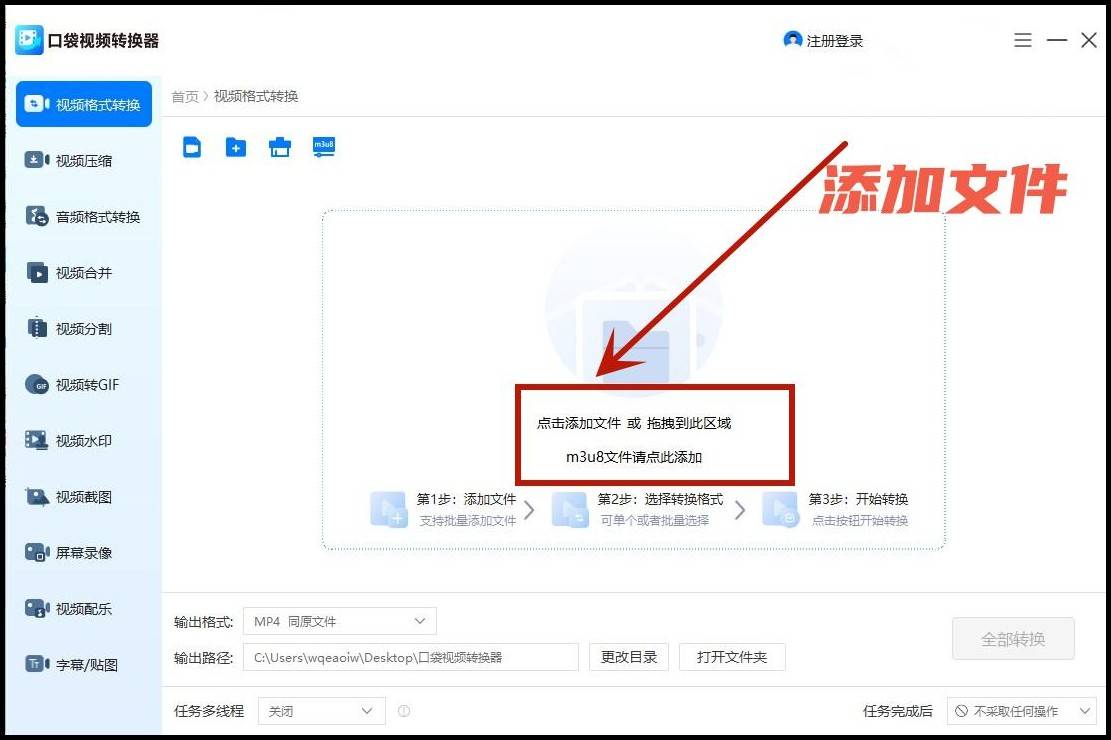Image resolution: width=1111 pixels, height=740 pixels.
Task: Click the 口袋视频转换器 app logo
Action: tap(29, 40)
